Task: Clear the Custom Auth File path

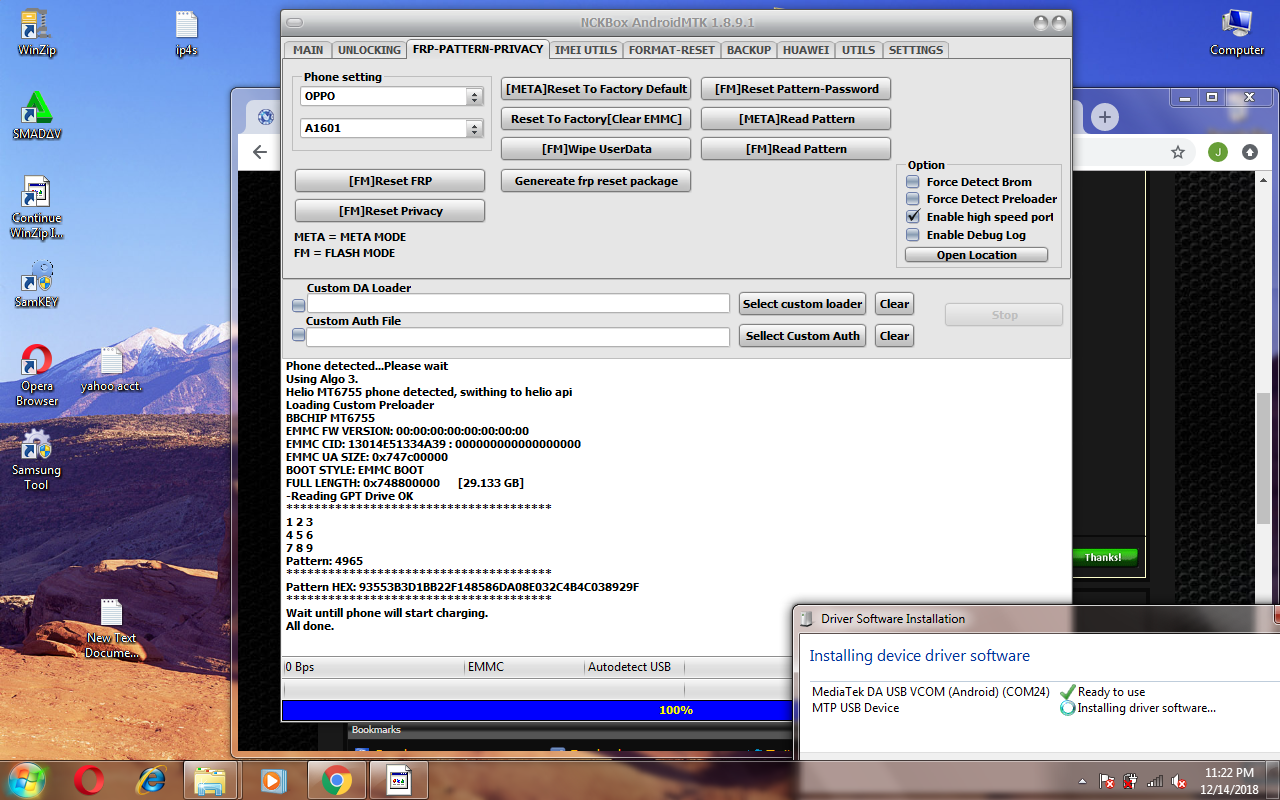Action: point(894,336)
